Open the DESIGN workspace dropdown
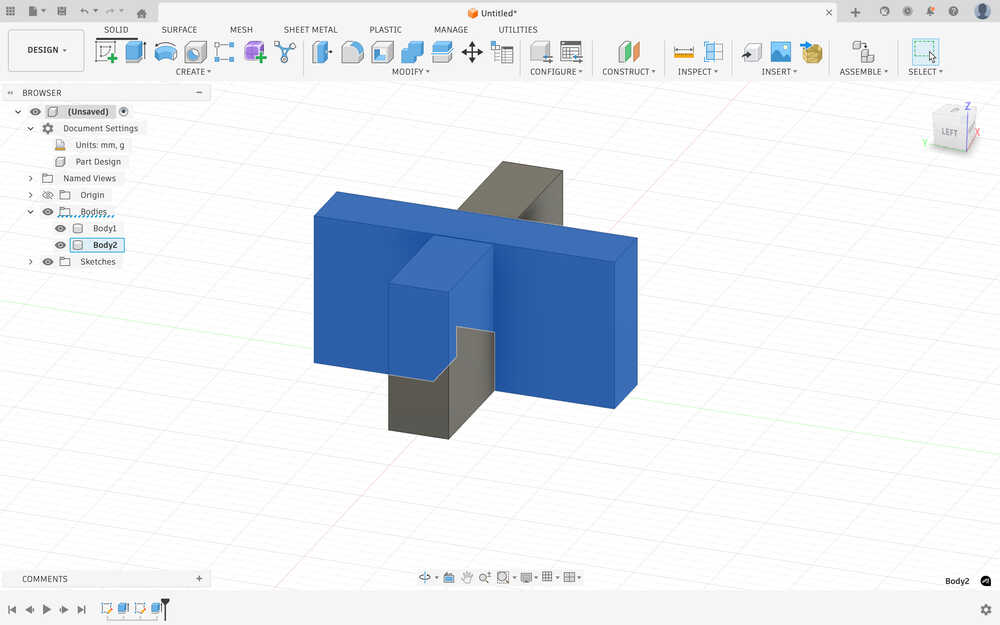The height and width of the screenshot is (625, 1000). 46,50
